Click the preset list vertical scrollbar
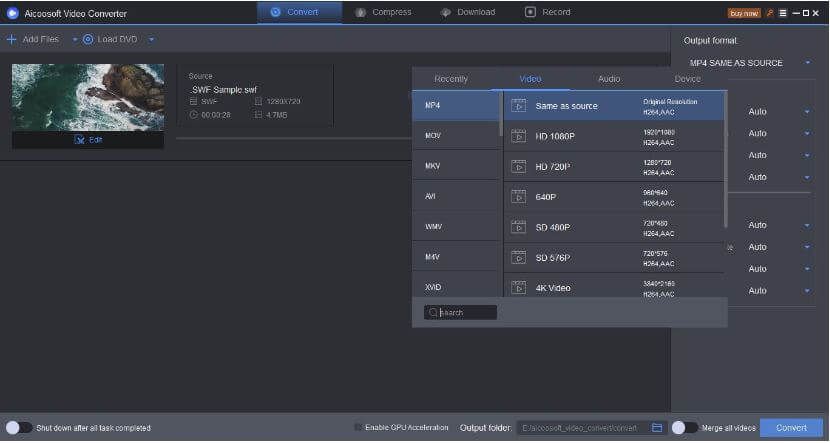830x443 pixels. click(726, 159)
